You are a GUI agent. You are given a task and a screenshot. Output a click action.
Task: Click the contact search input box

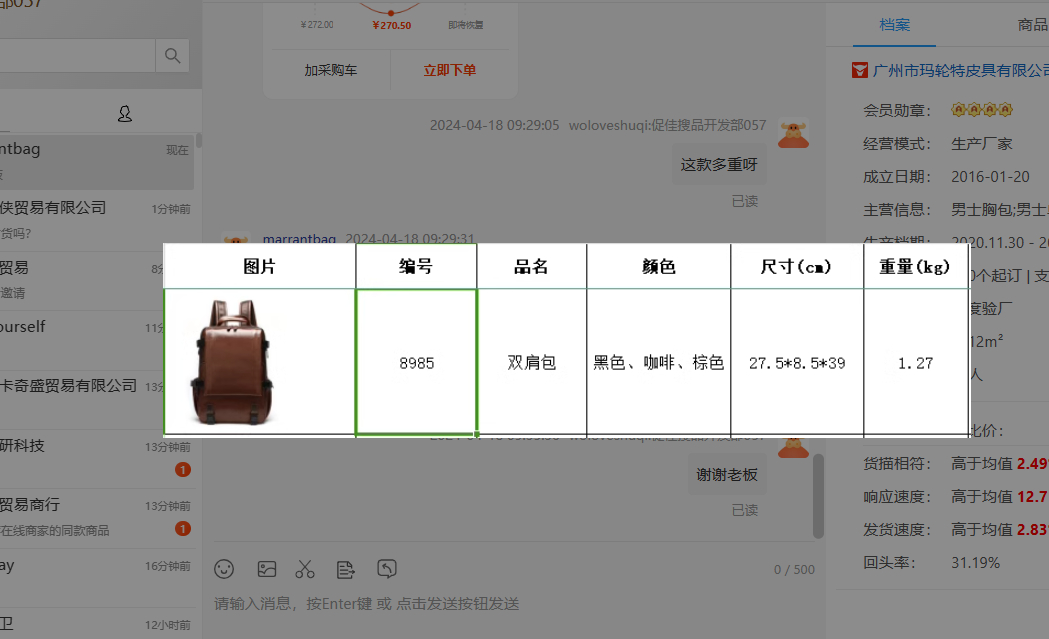tap(76, 55)
